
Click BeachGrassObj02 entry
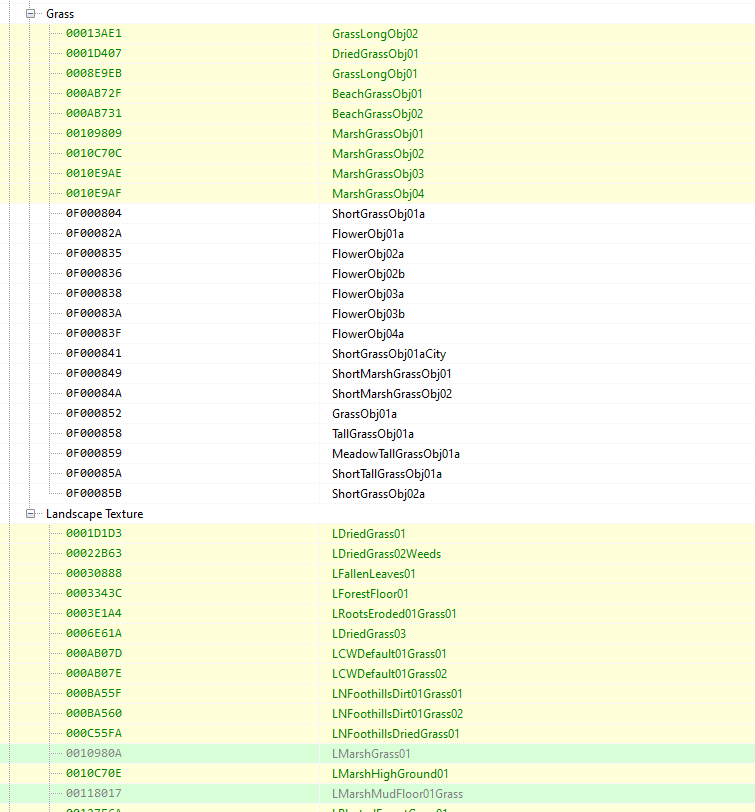378,114
